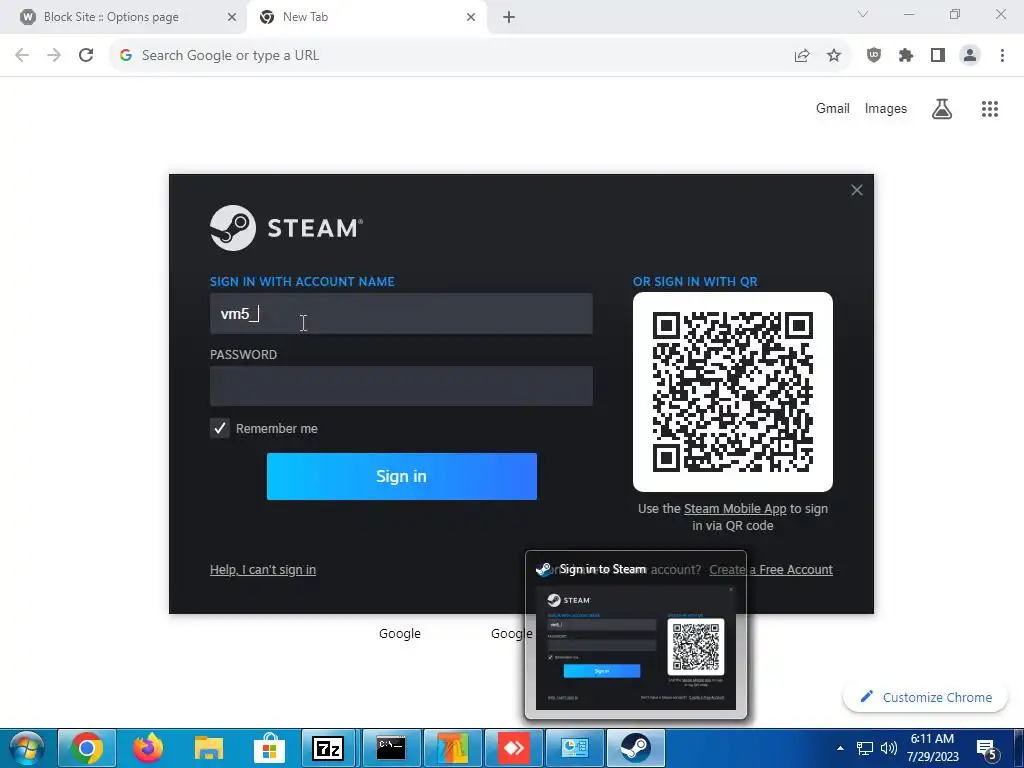Close the Block Site Options page tab
The height and width of the screenshot is (768, 1024).
(232, 17)
